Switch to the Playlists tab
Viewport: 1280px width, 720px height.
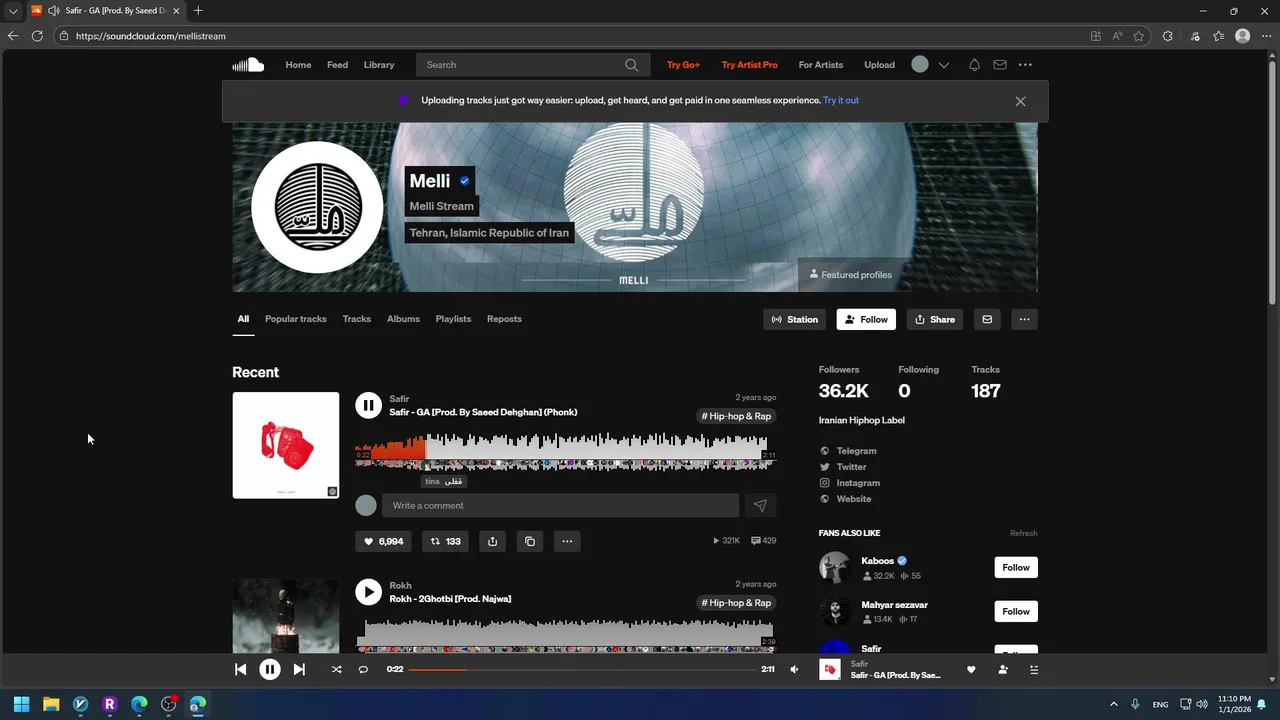[453, 319]
